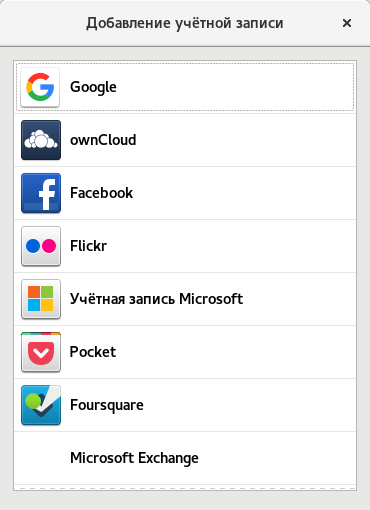Pick the Facebook account label

pos(101,193)
